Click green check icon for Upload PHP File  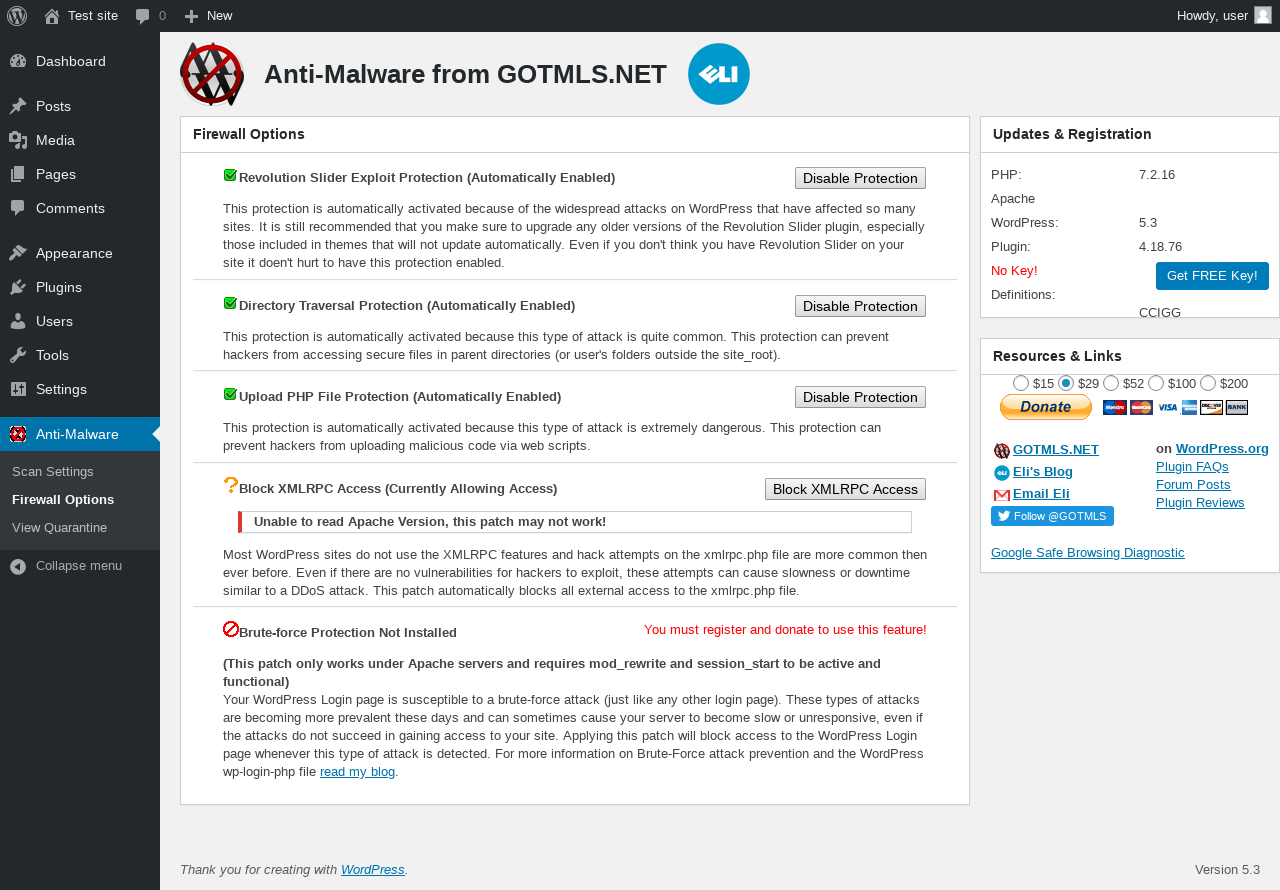pos(230,394)
